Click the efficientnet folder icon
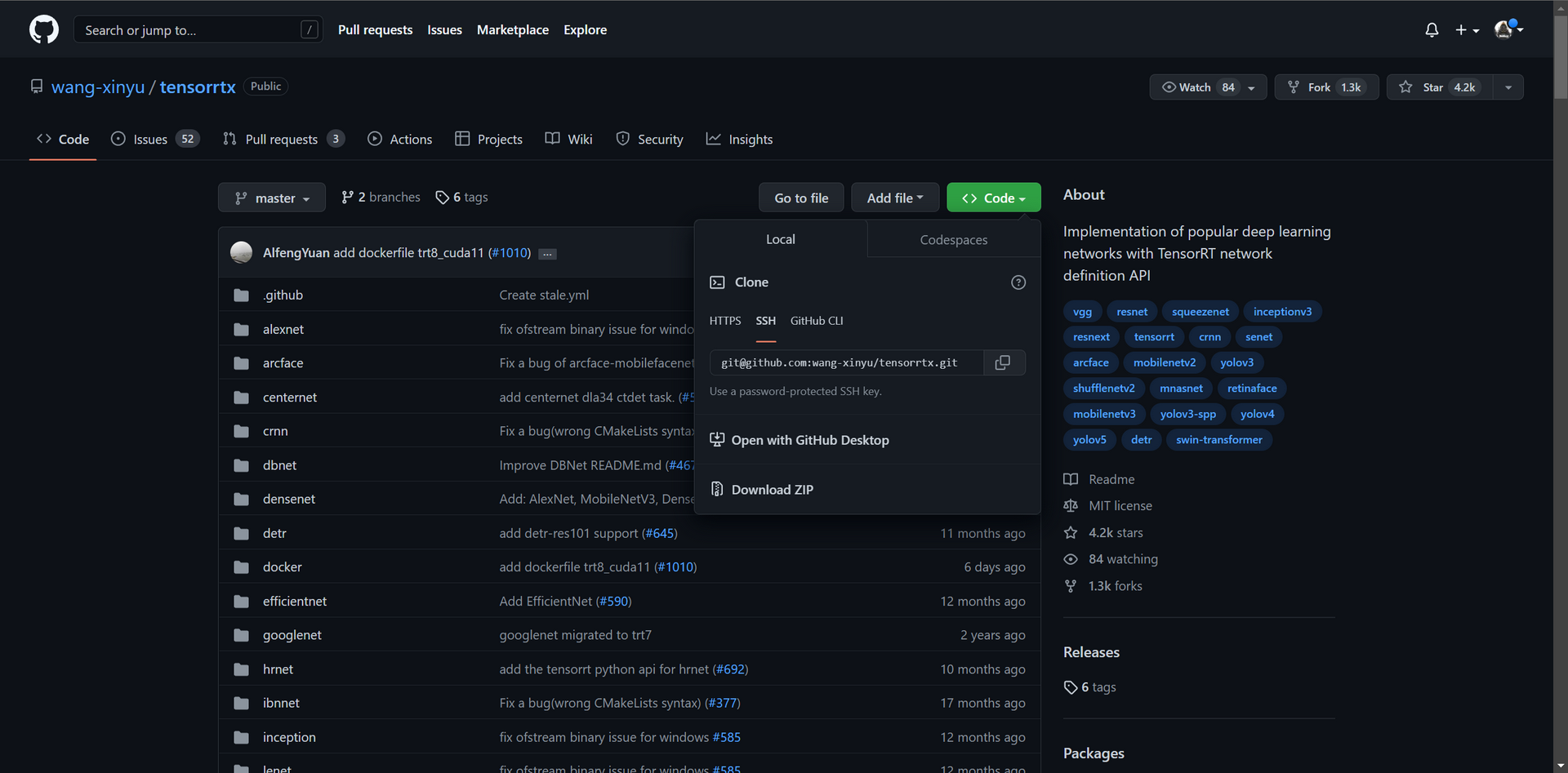1568x773 pixels. (241, 602)
